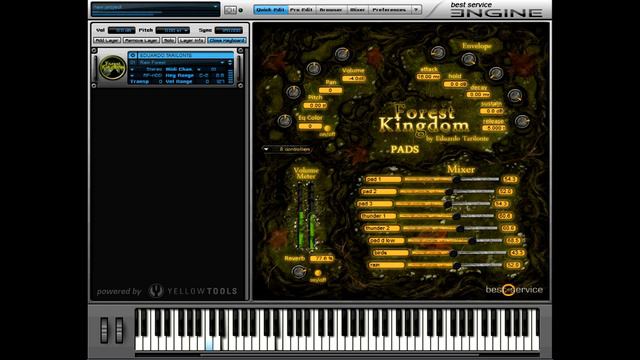Open the Browser tab

331,9
